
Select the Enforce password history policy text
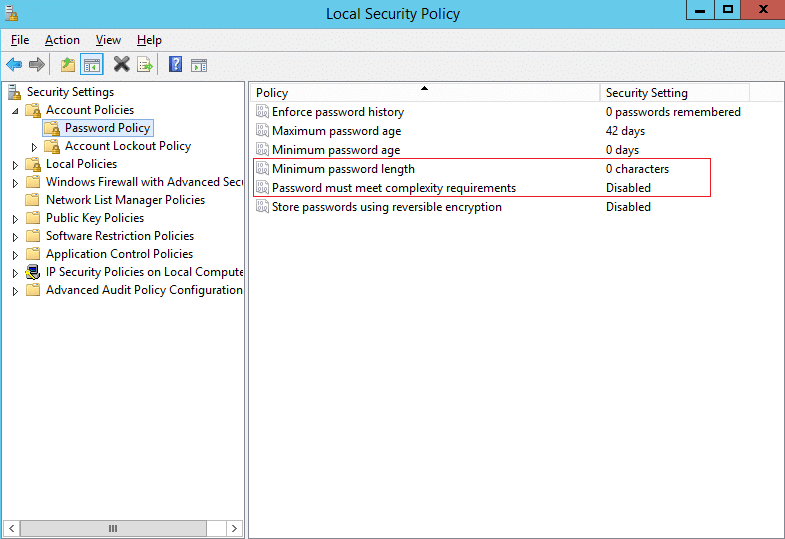tap(338, 112)
